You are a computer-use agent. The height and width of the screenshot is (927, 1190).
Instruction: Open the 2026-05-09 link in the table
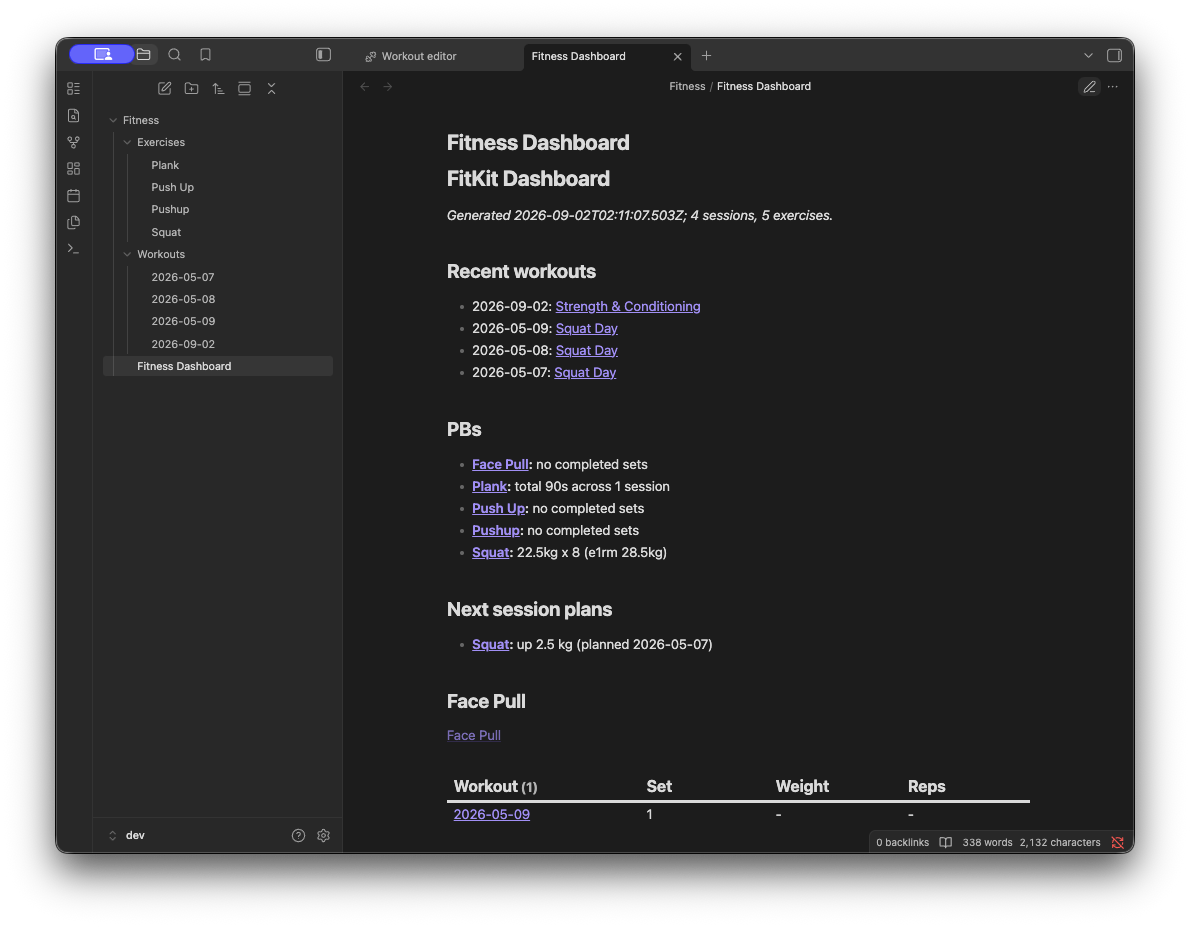(x=492, y=814)
